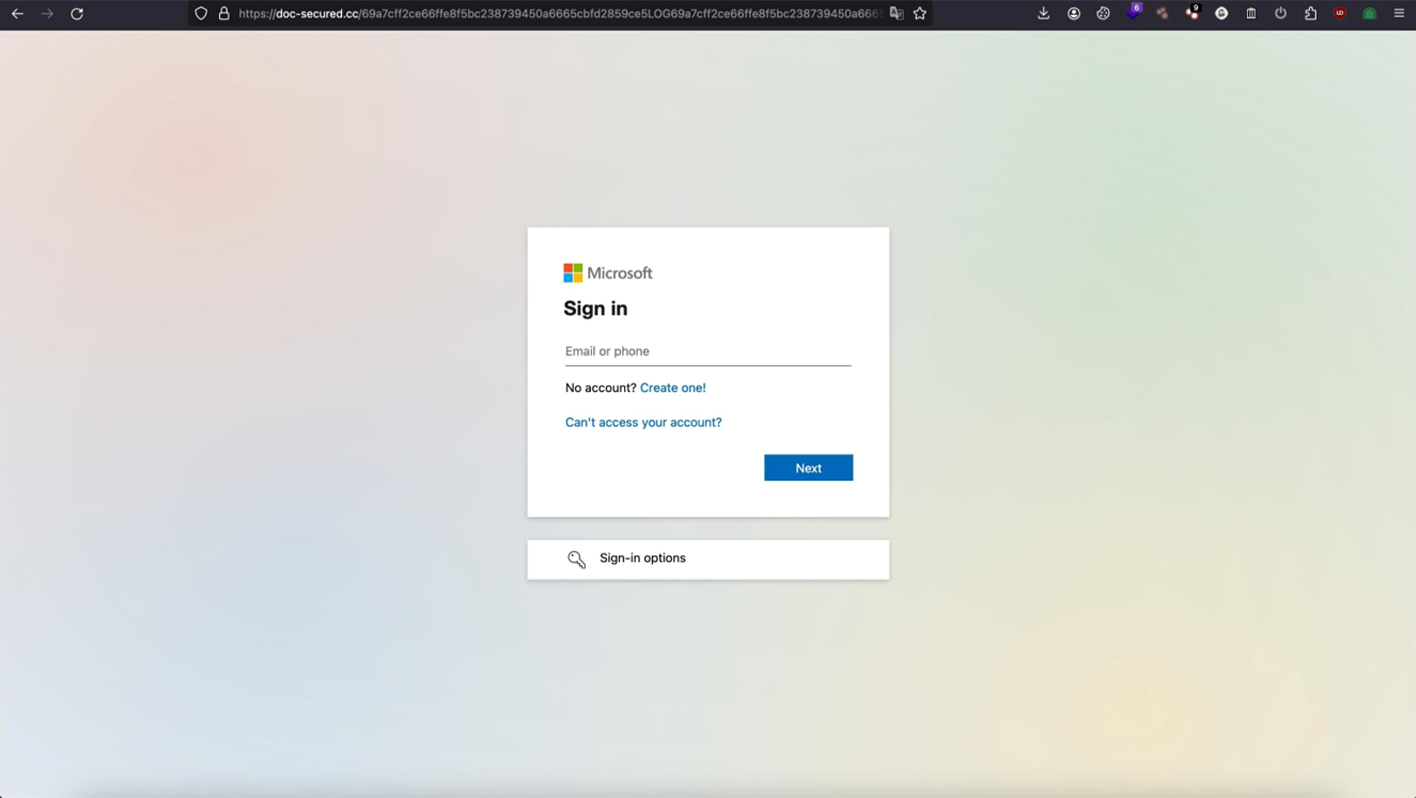Open the downloads panel

click(x=1044, y=14)
